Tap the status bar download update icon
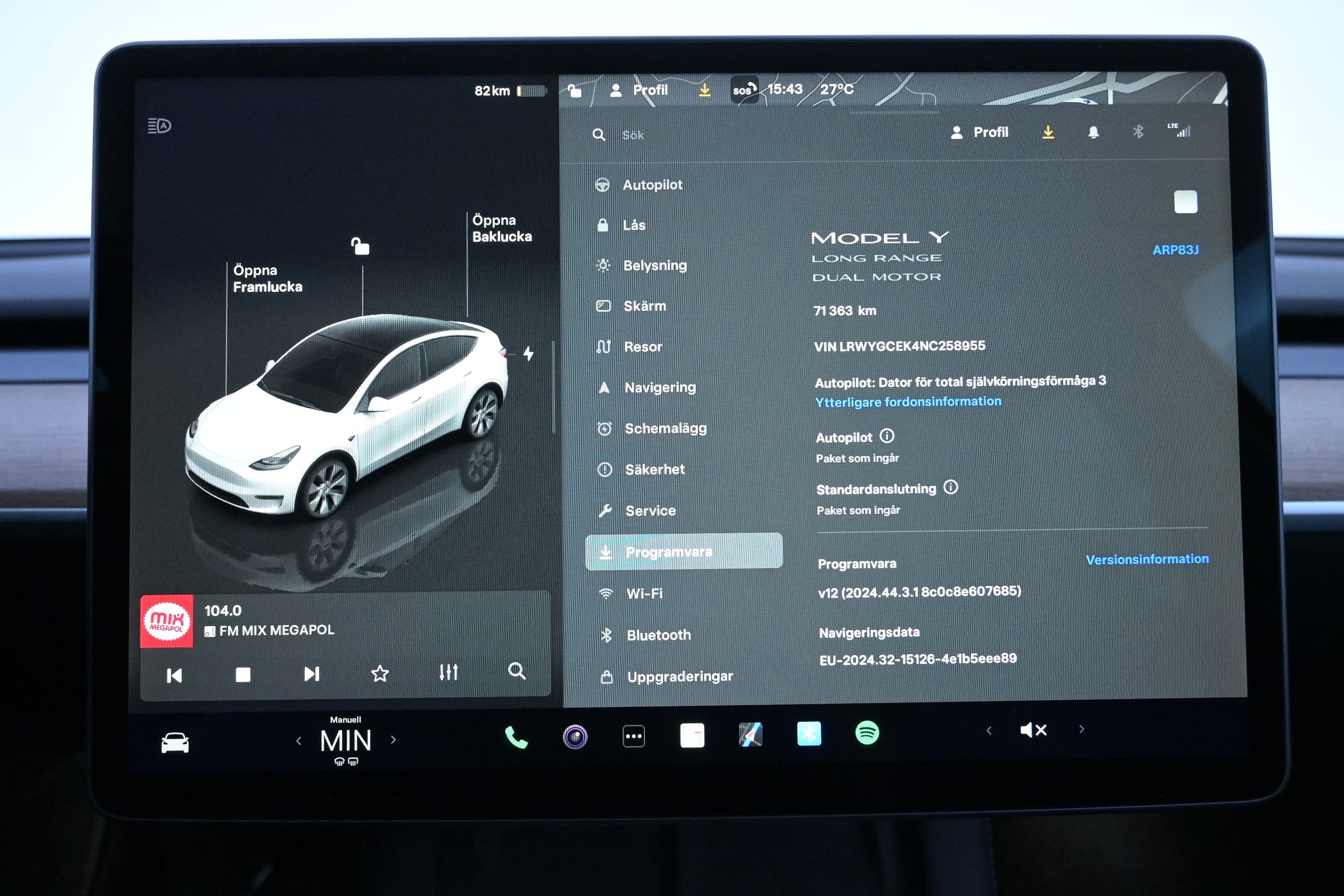1344x896 pixels. pyautogui.click(x=705, y=90)
